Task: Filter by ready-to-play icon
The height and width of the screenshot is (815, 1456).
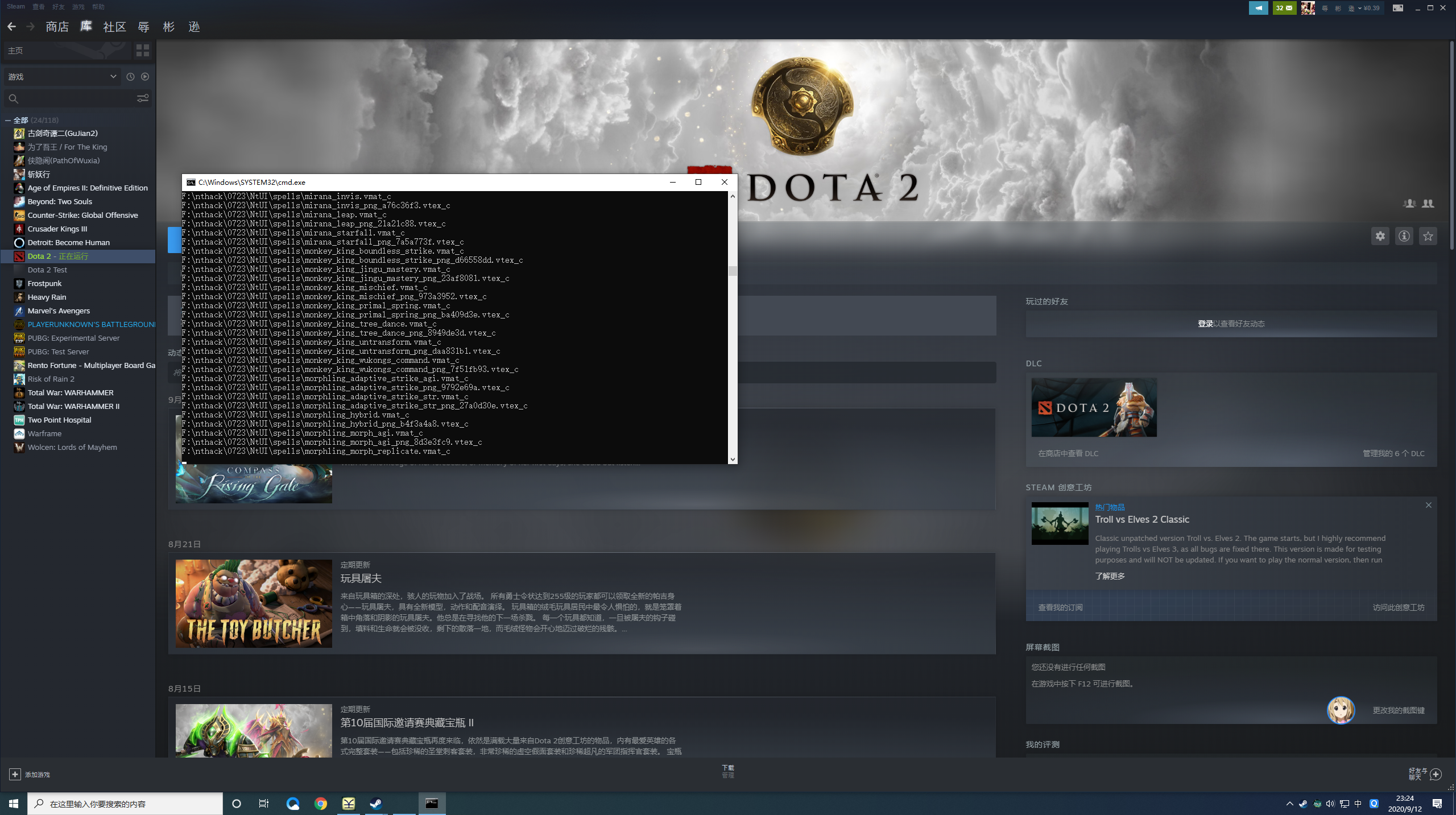Action: (x=145, y=77)
